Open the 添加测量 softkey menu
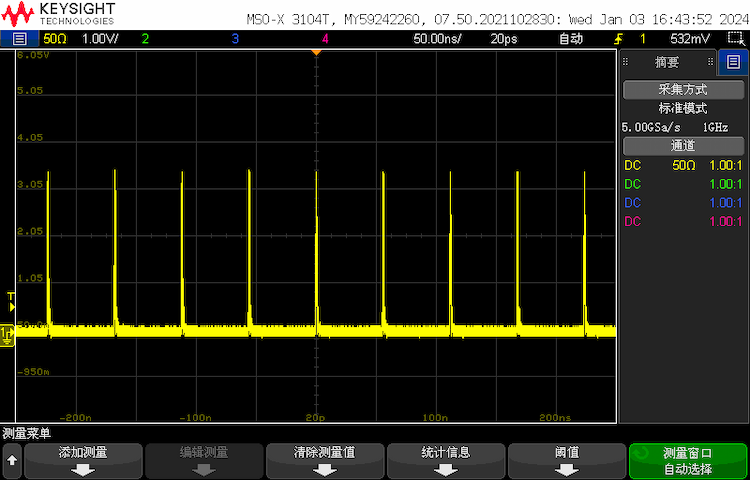Image resolution: width=750 pixels, height=480 pixels. [83, 460]
